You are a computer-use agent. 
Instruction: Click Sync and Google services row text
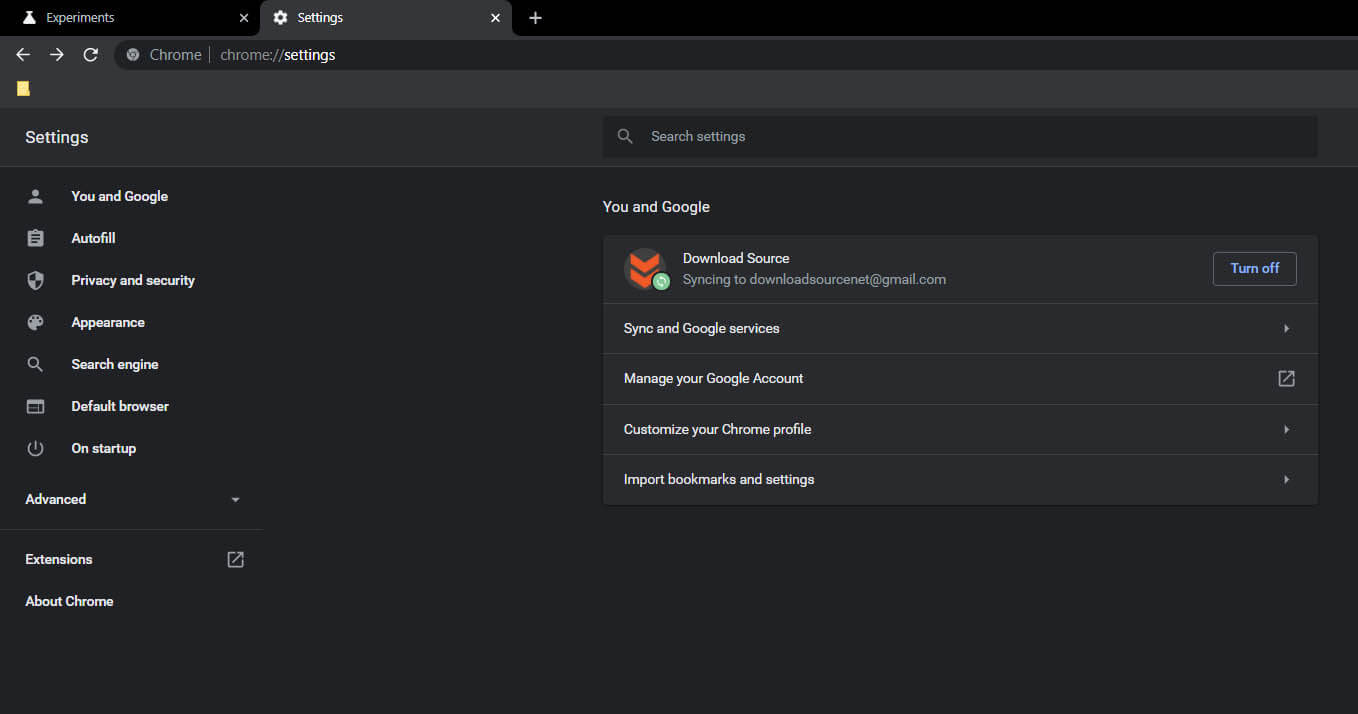pyautogui.click(x=701, y=328)
